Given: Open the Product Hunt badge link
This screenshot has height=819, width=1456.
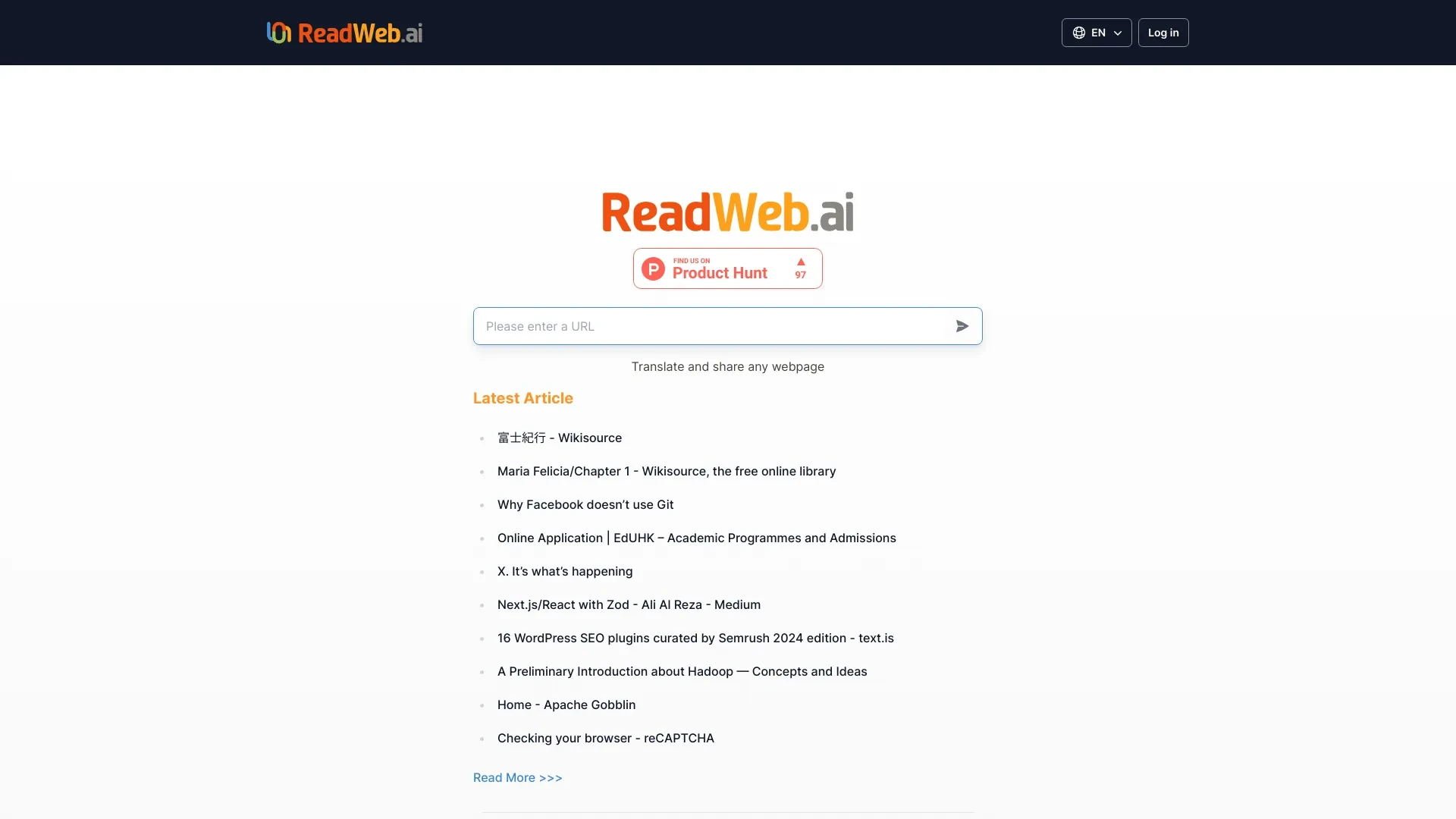Looking at the screenshot, I should tap(727, 267).
